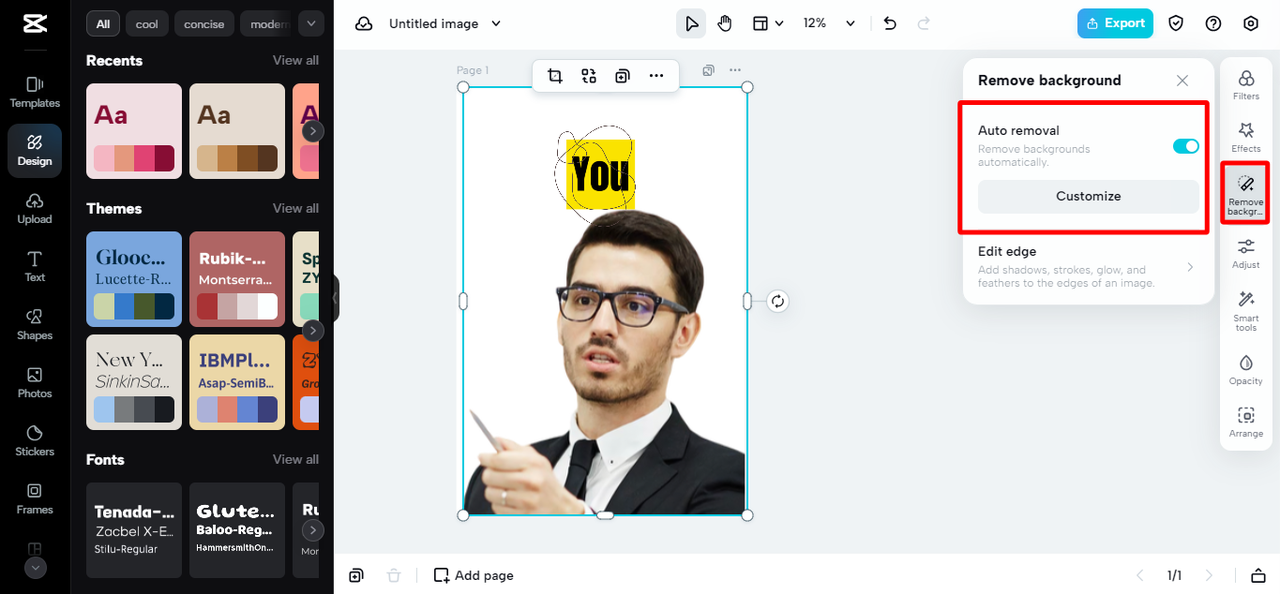Expand the style filter tags dropdown
1280x594 pixels.
tap(311, 24)
